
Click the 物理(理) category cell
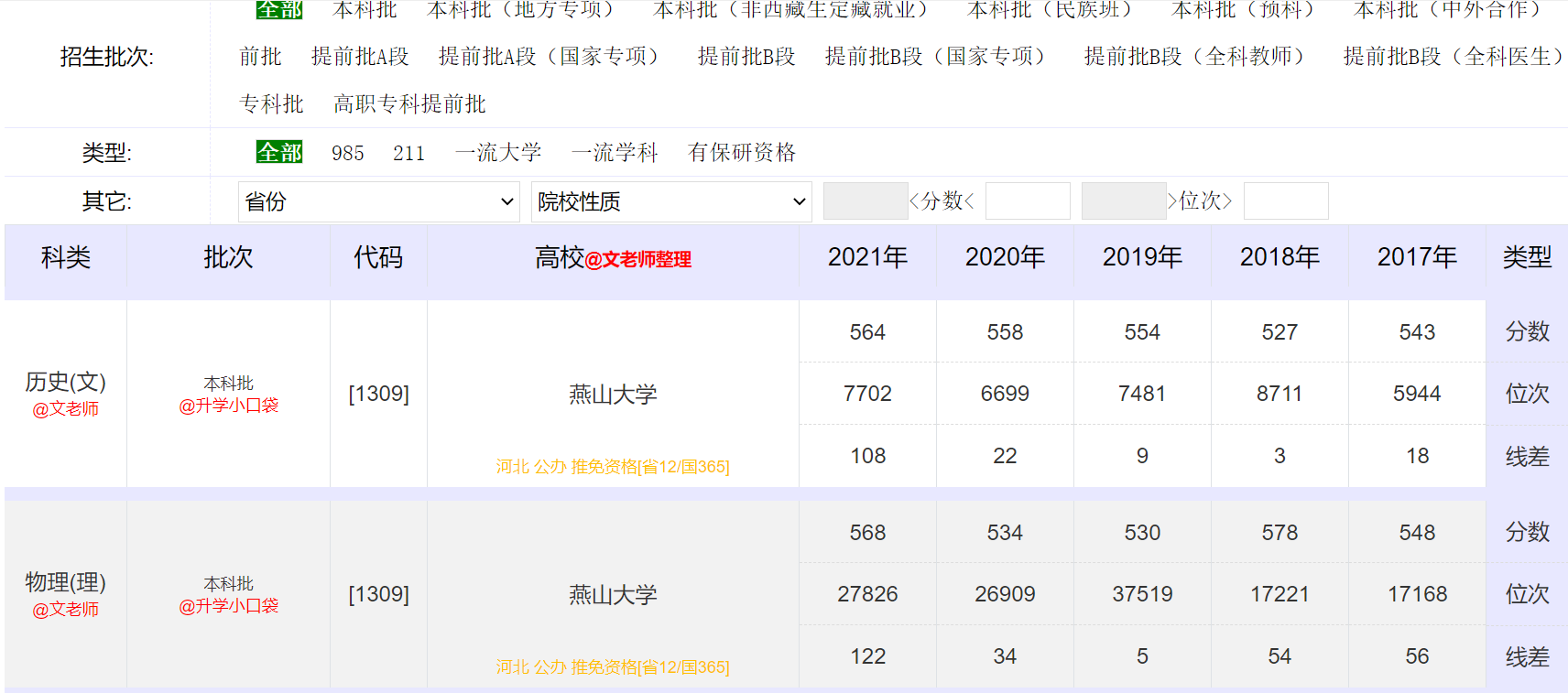point(66,594)
